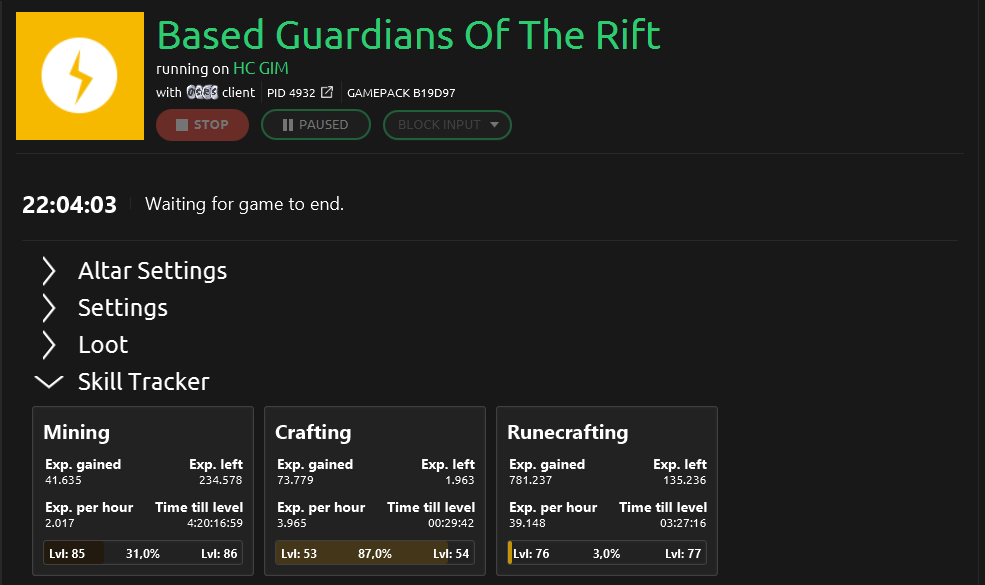The image size is (985, 585).
Task: Click the Runecrafting level progress bar
Action: pyautogui.click(x=607, y=553)
